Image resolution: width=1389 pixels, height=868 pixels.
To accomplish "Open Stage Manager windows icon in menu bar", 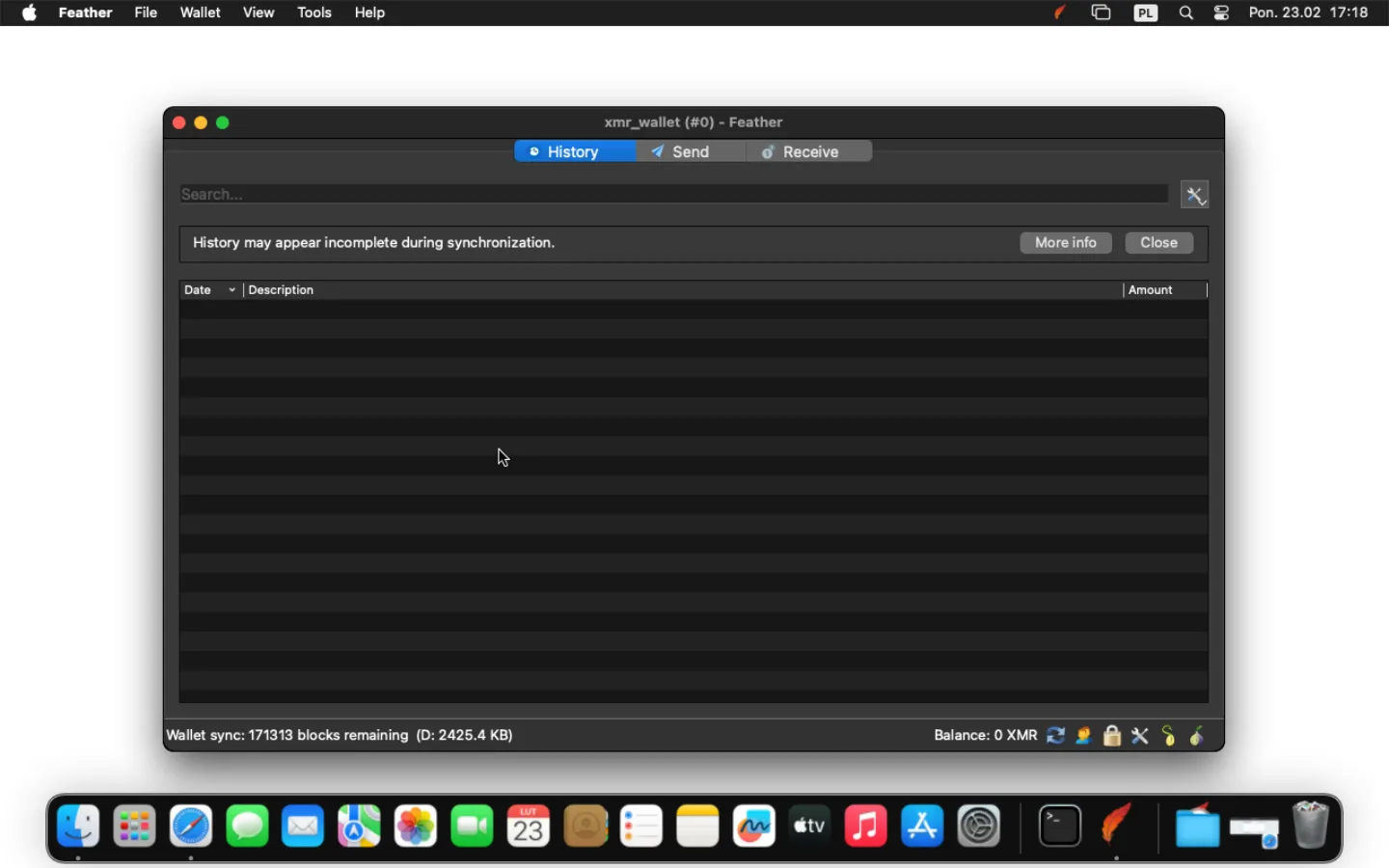I will tap(1102, 13).
